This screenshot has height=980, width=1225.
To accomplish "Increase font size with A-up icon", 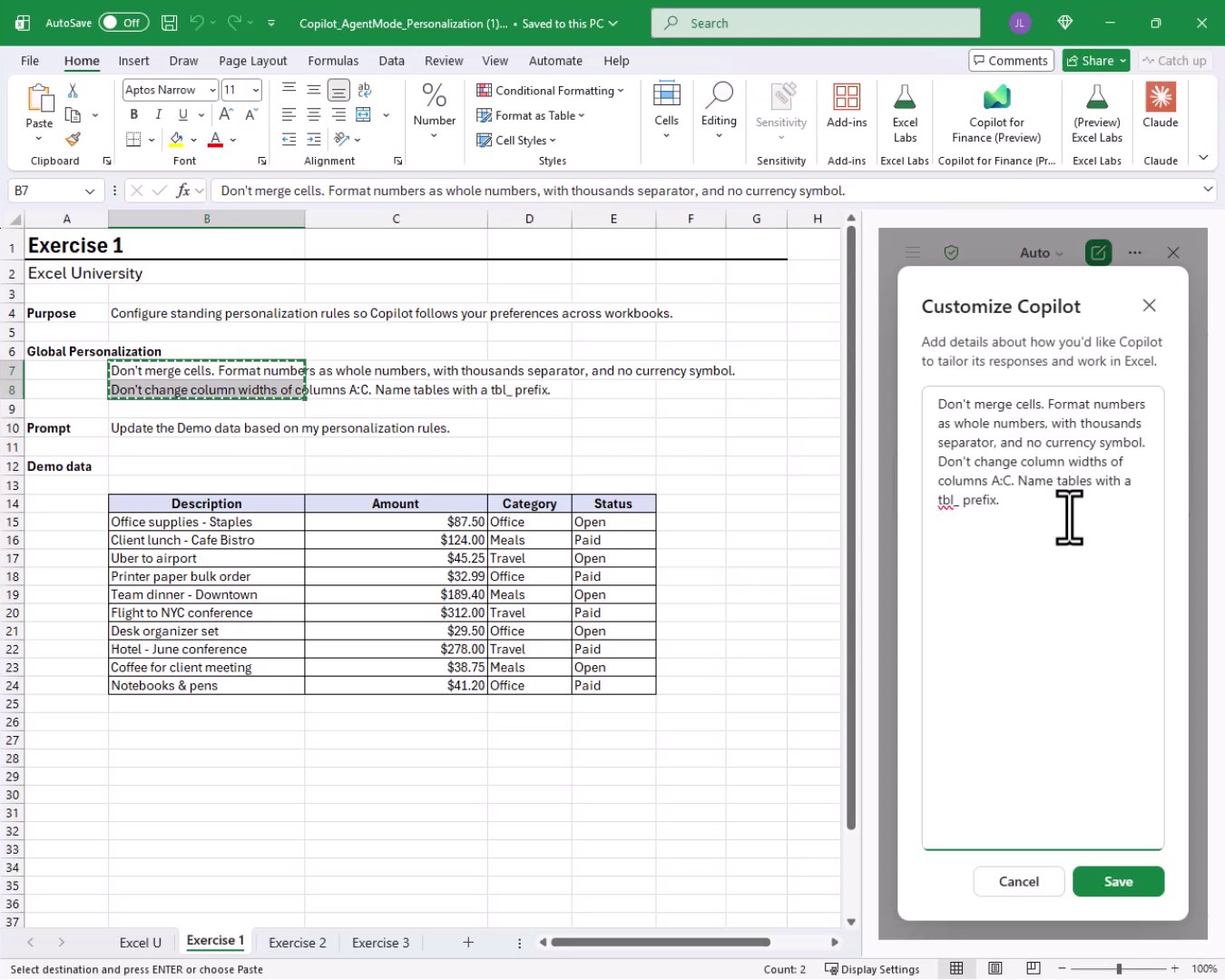I will click(226, 114).
